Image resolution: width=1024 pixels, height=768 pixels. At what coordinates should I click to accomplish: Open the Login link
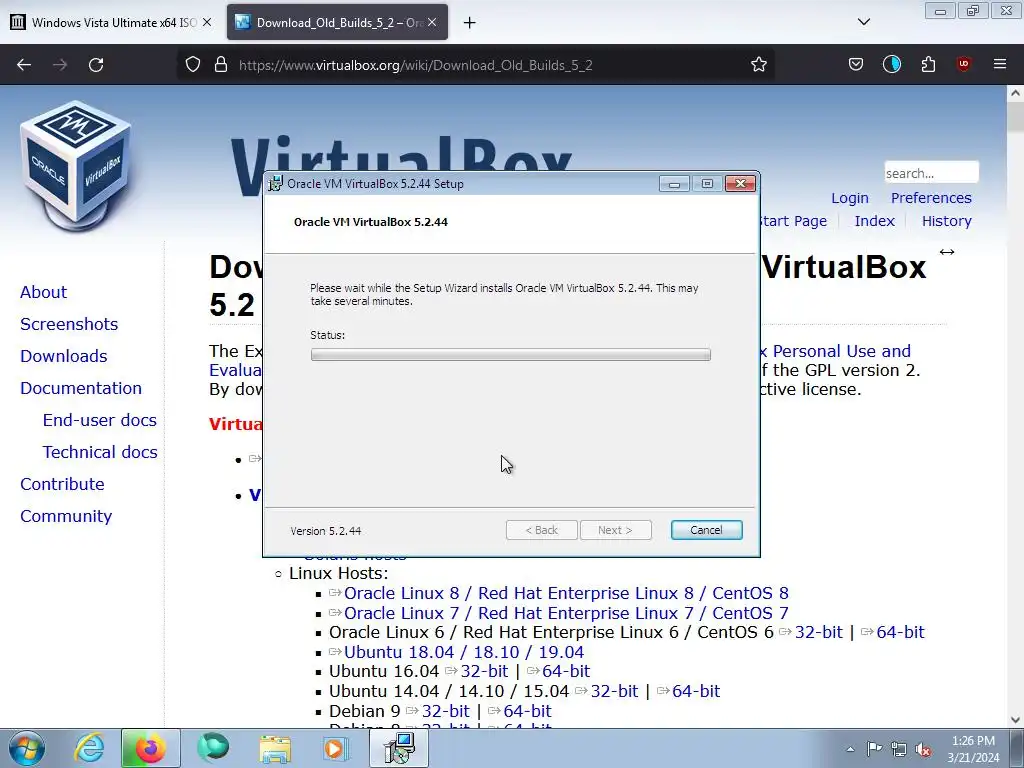coord(850,198)
